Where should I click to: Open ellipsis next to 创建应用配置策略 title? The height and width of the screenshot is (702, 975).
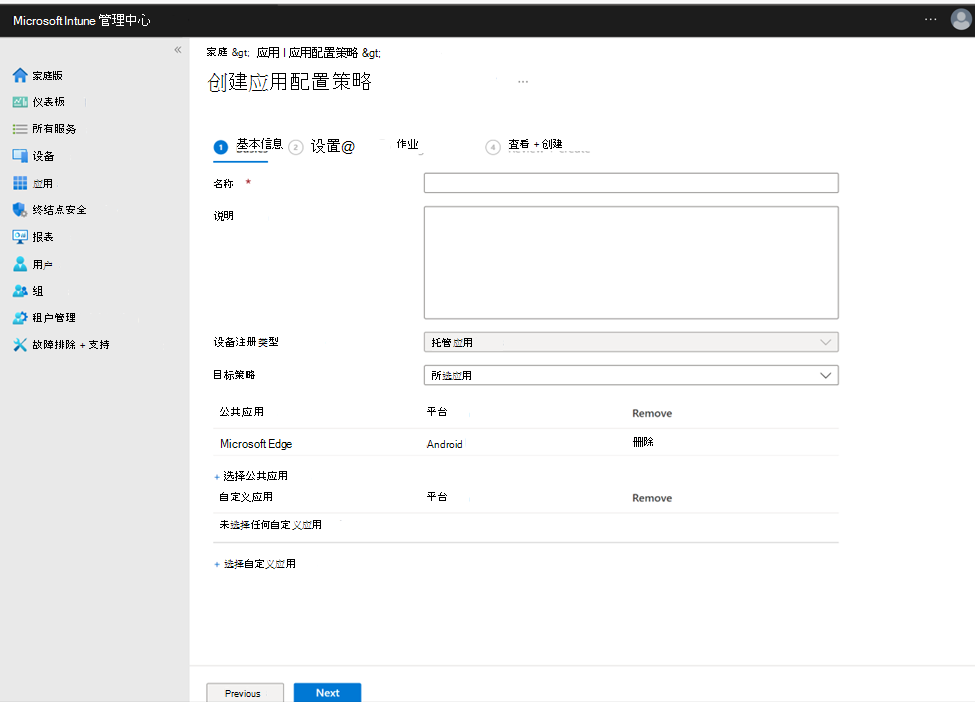[523, 81]
